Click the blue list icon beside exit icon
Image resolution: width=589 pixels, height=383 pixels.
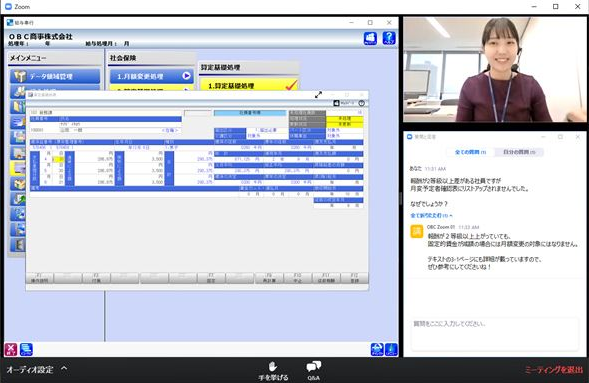click(26, 349)
